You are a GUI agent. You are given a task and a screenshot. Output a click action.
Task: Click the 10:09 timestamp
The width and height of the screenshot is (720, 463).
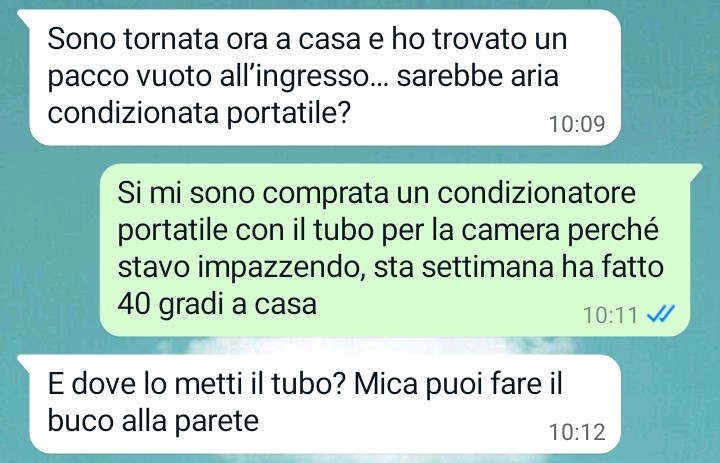[577, 124]
